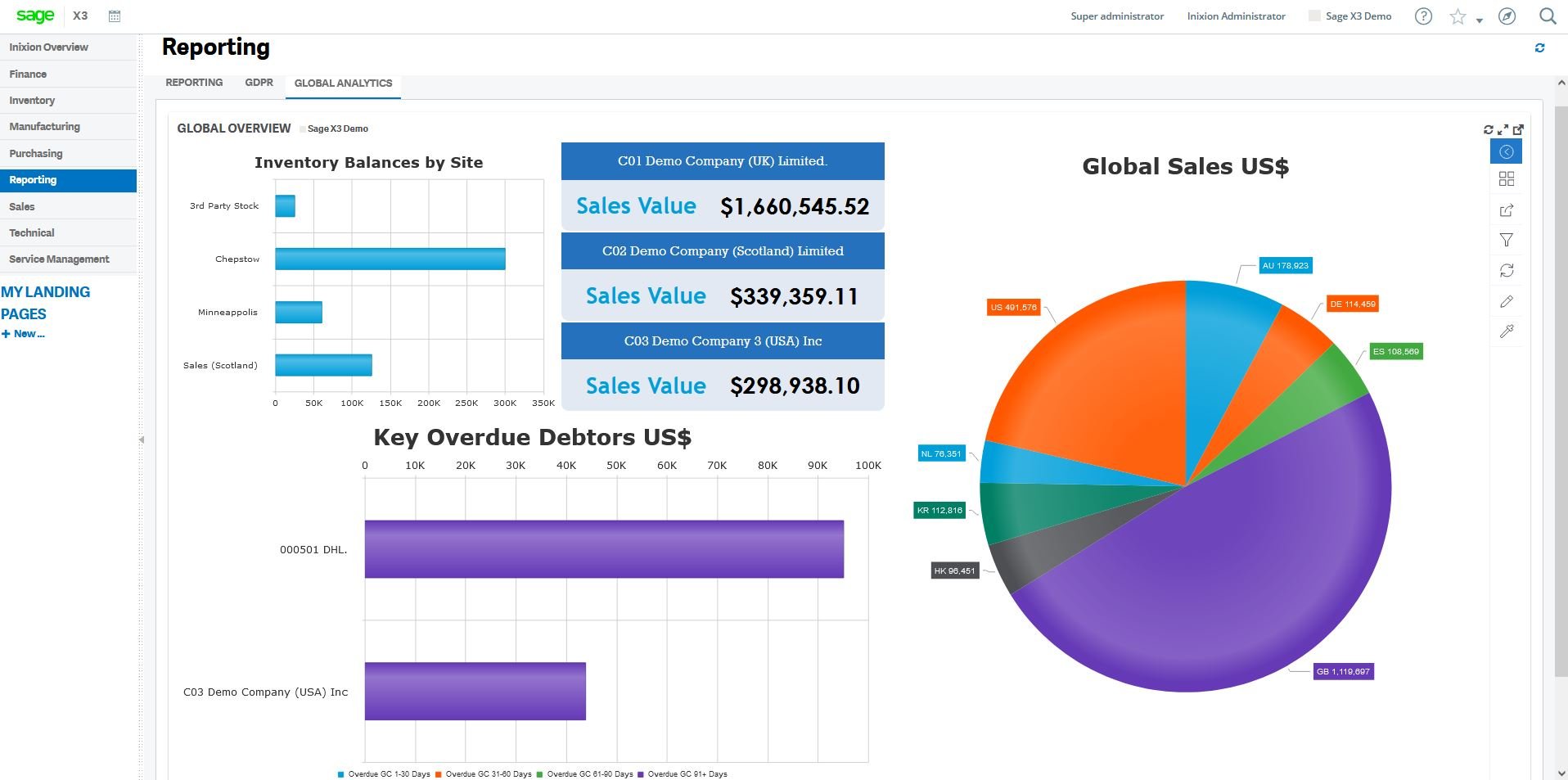Click the $339,359.11 sales value
Image resolution: width=1568 pixels, height=780 pixels.
794,296
